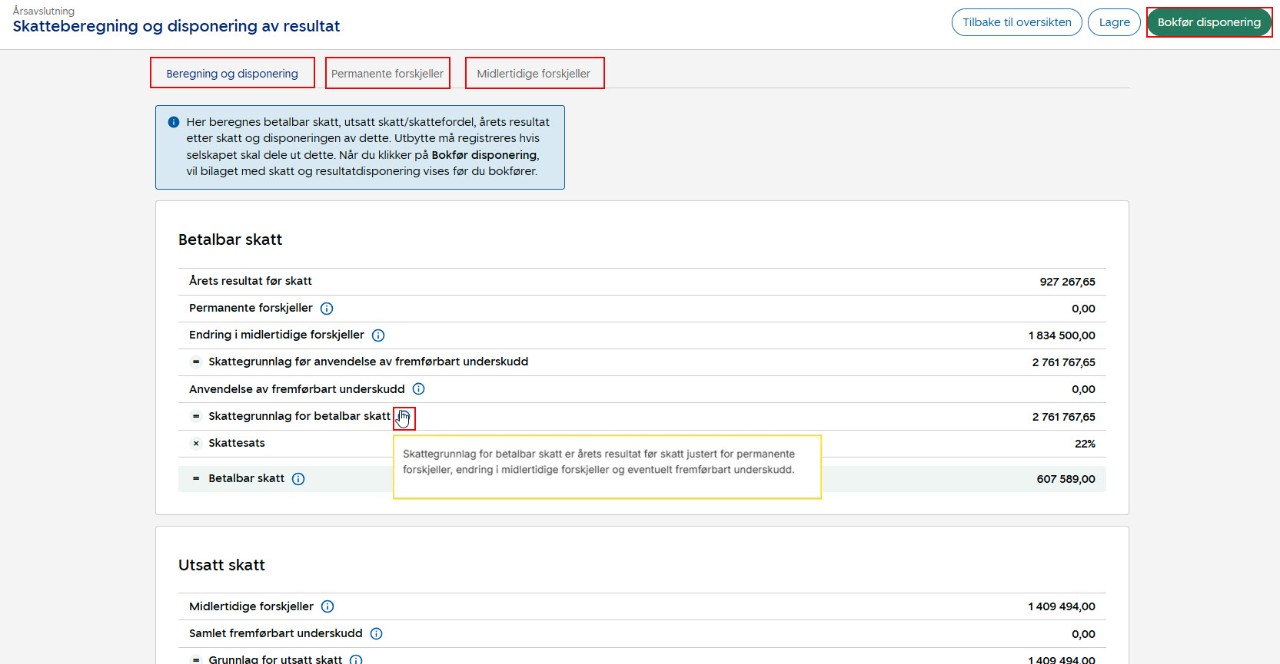Screen dimensions: 1280x664
Task: Click info icon next to Skattegrunnlag for betalbar skatt
Action: [x=403, y=417]
